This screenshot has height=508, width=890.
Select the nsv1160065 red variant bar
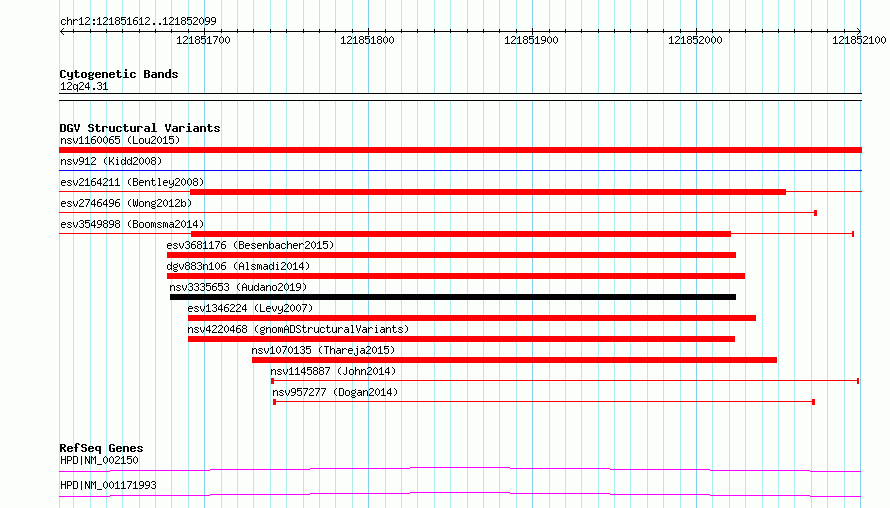[x=460, y=150]
